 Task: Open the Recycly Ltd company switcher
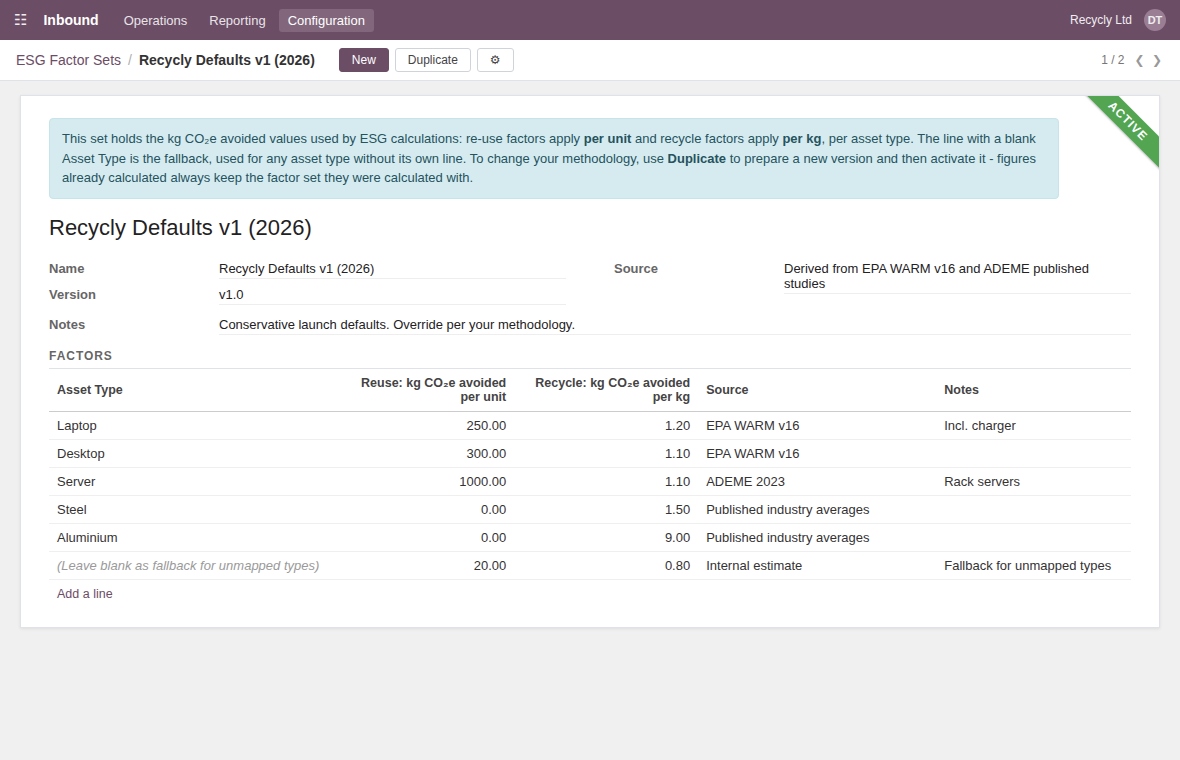point(1100,20)
